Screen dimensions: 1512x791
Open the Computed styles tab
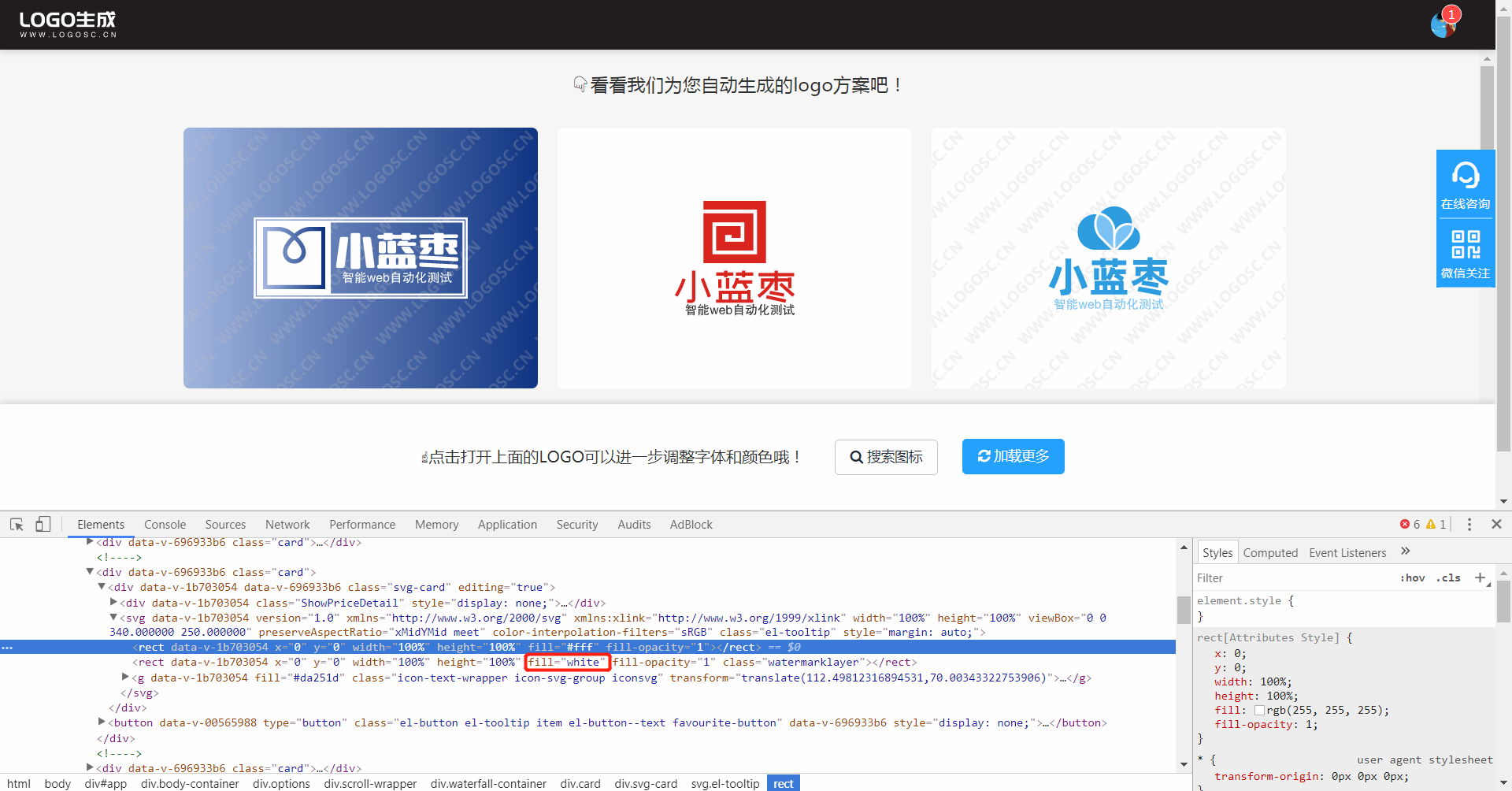1269,552
